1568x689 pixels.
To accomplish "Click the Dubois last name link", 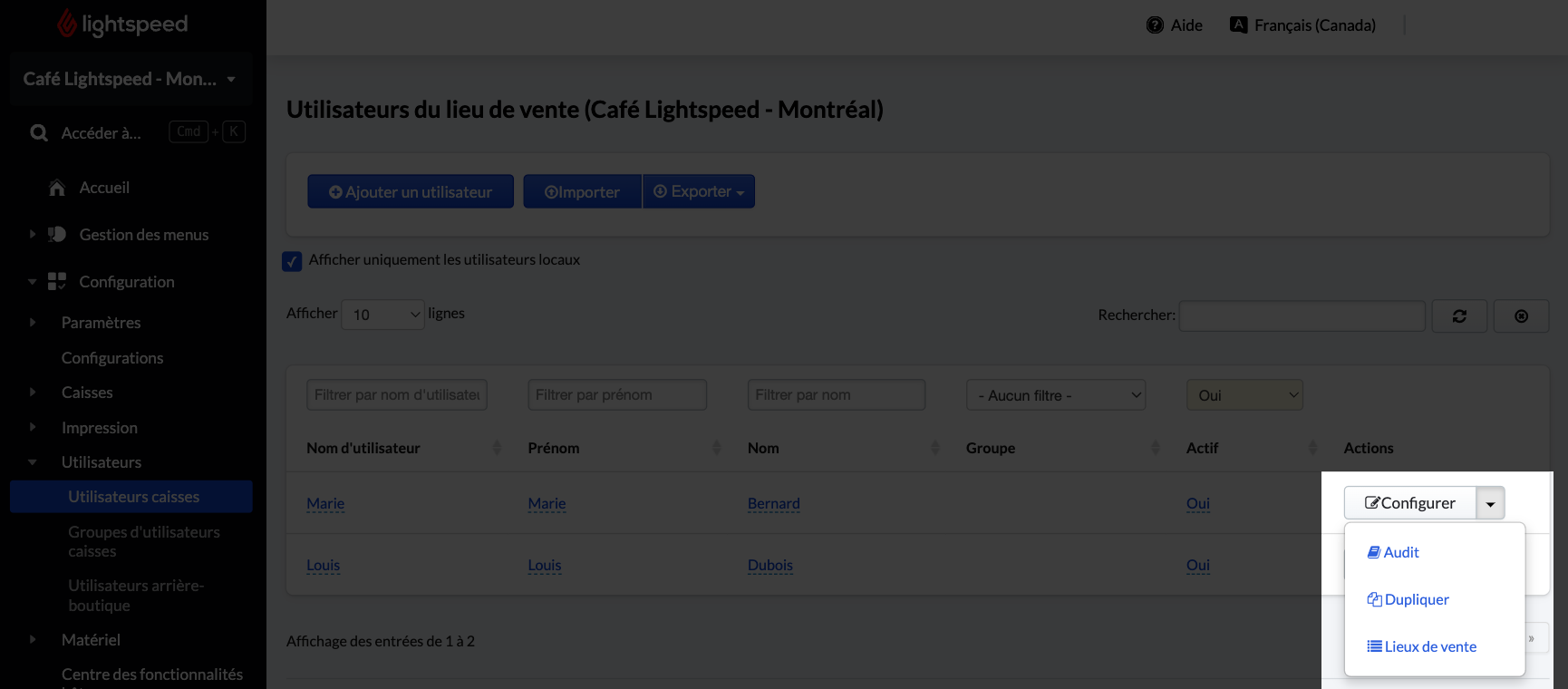I will [770, 565].
